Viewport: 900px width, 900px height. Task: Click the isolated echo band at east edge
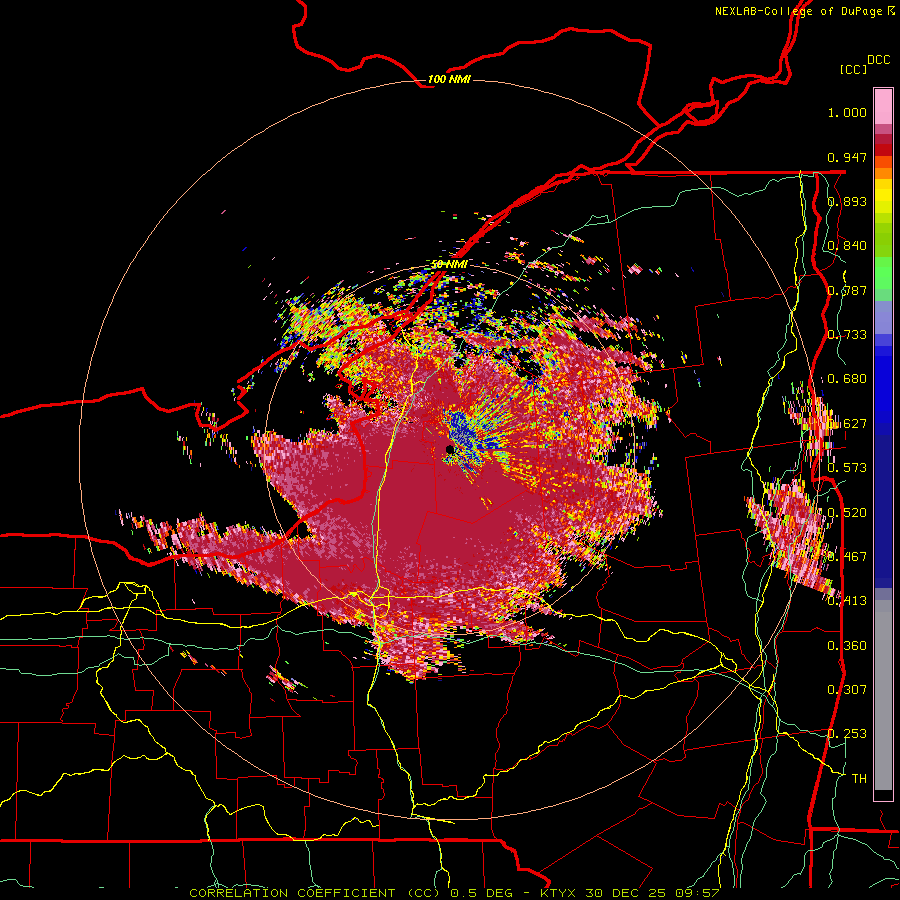pyautogui.click(x=795, y=540)
